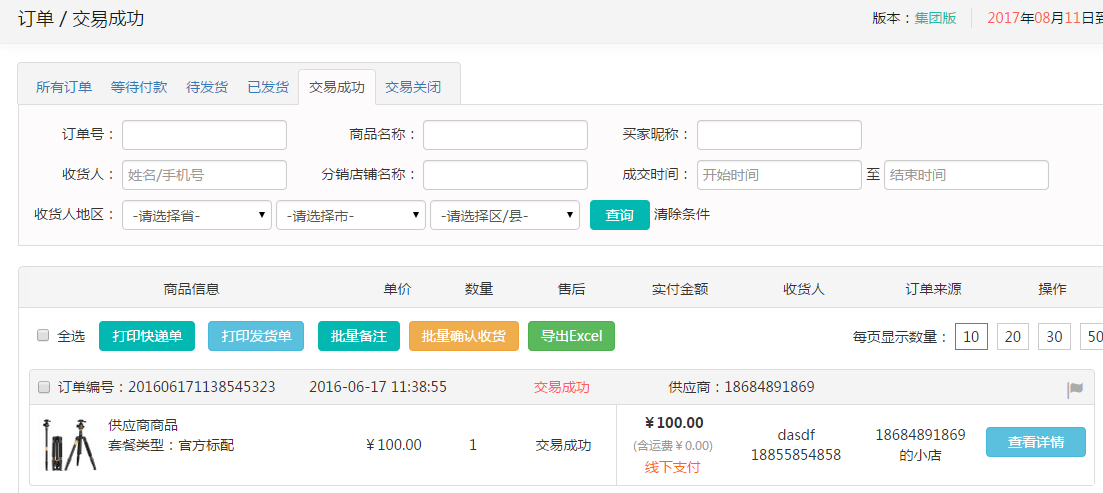
Task: Open the 等待付款 tab
Action: click(x=139, y=87)
